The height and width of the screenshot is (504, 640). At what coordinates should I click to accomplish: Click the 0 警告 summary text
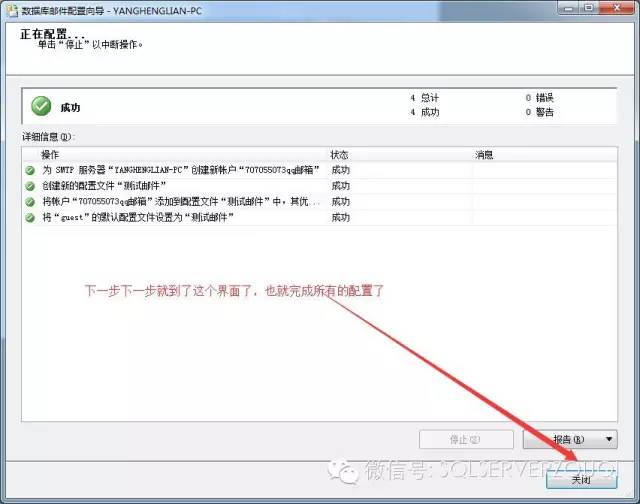coord(540,112)
